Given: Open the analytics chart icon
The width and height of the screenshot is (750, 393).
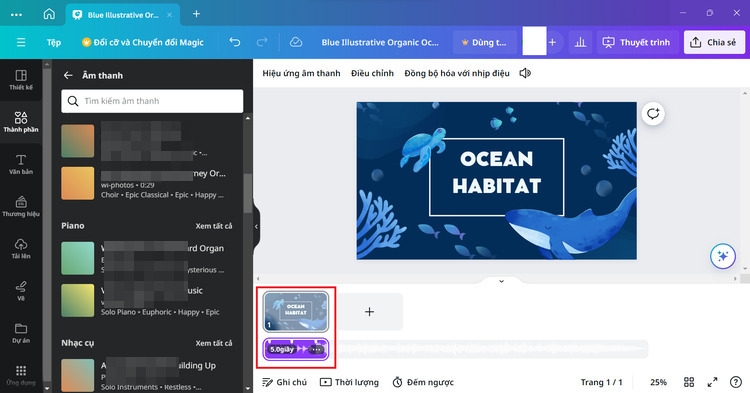Looking at the screenshot, I should click(x=580, y=42).
